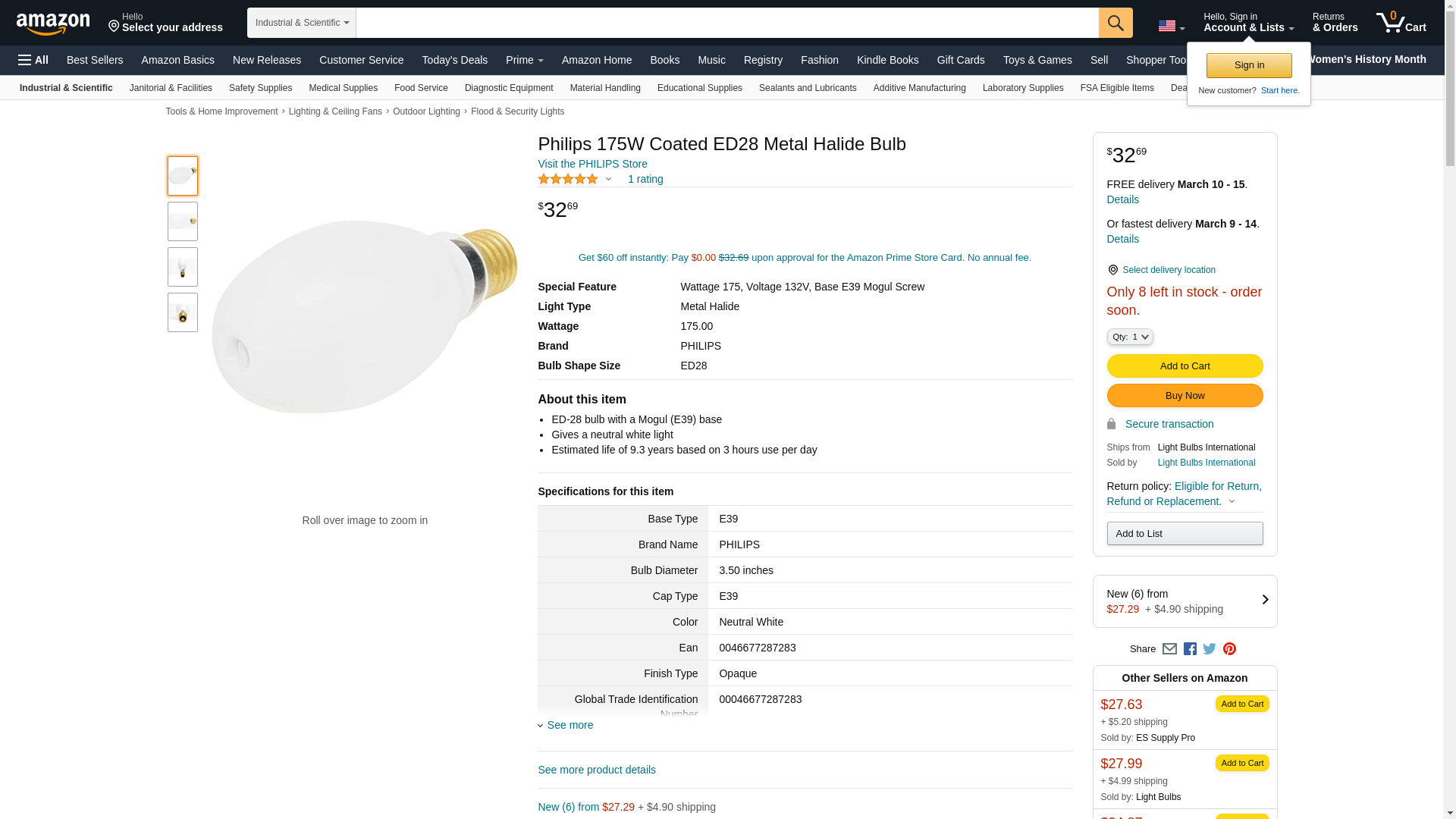Open the cart icon

click(1401, 23)
